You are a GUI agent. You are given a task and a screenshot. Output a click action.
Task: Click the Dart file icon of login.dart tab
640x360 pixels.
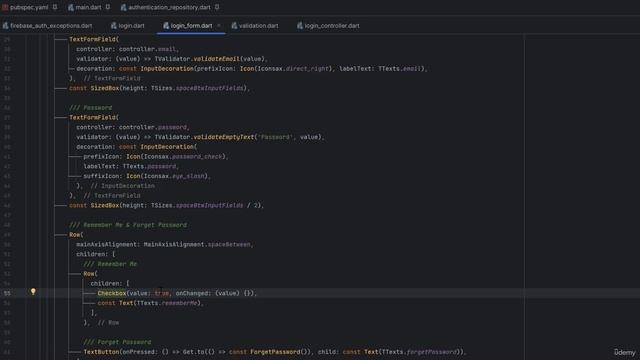114,26
